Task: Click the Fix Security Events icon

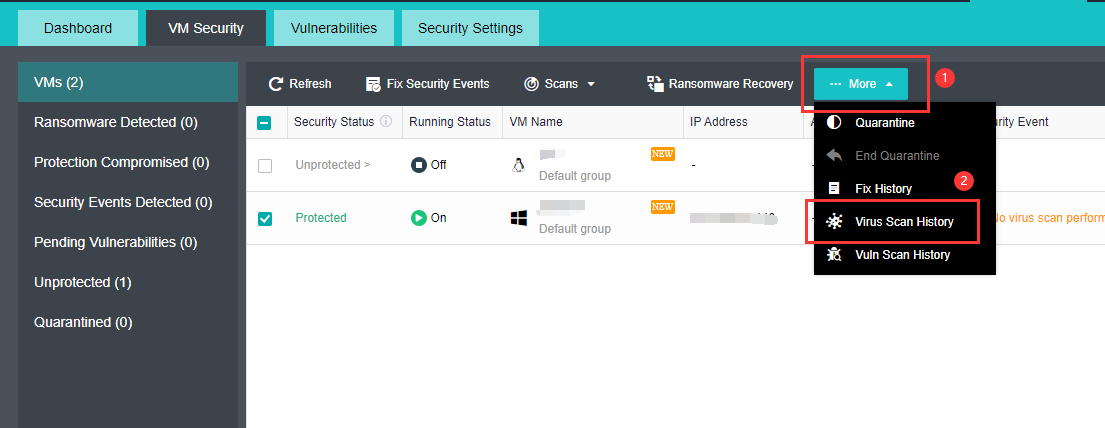Action: point(373,84)
